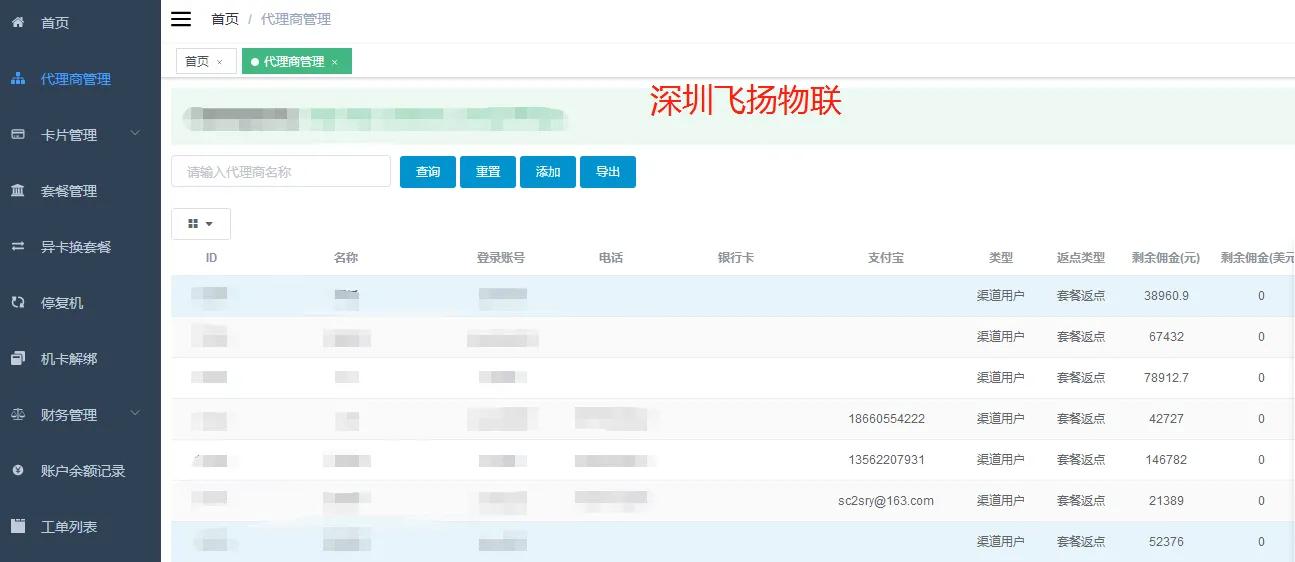Image resolution: width=1295 pixels, height=562 pixels.
Task: Click the 导出 export button
Action: [x=608, y=172]
